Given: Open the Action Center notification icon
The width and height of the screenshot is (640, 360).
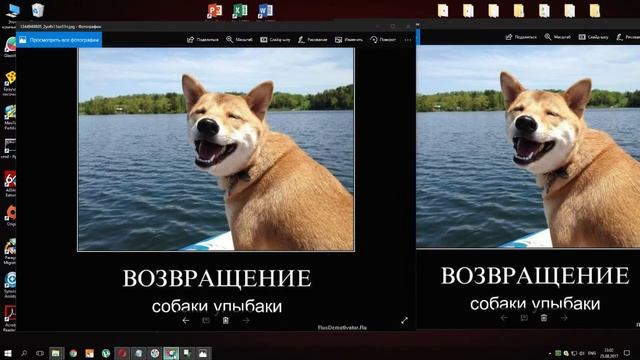Looking at the screenshot, I should [x=627, y=353].
